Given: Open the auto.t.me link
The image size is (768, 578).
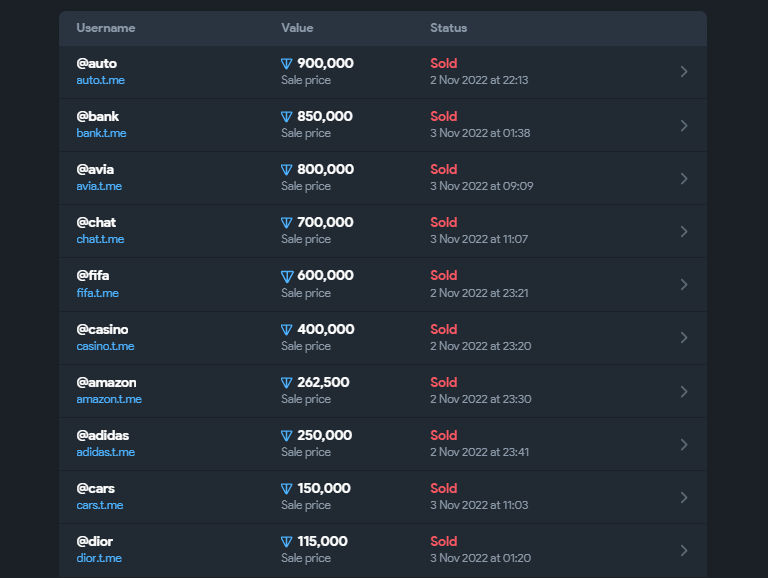Looking at the screenshot, I should (100, 80).
